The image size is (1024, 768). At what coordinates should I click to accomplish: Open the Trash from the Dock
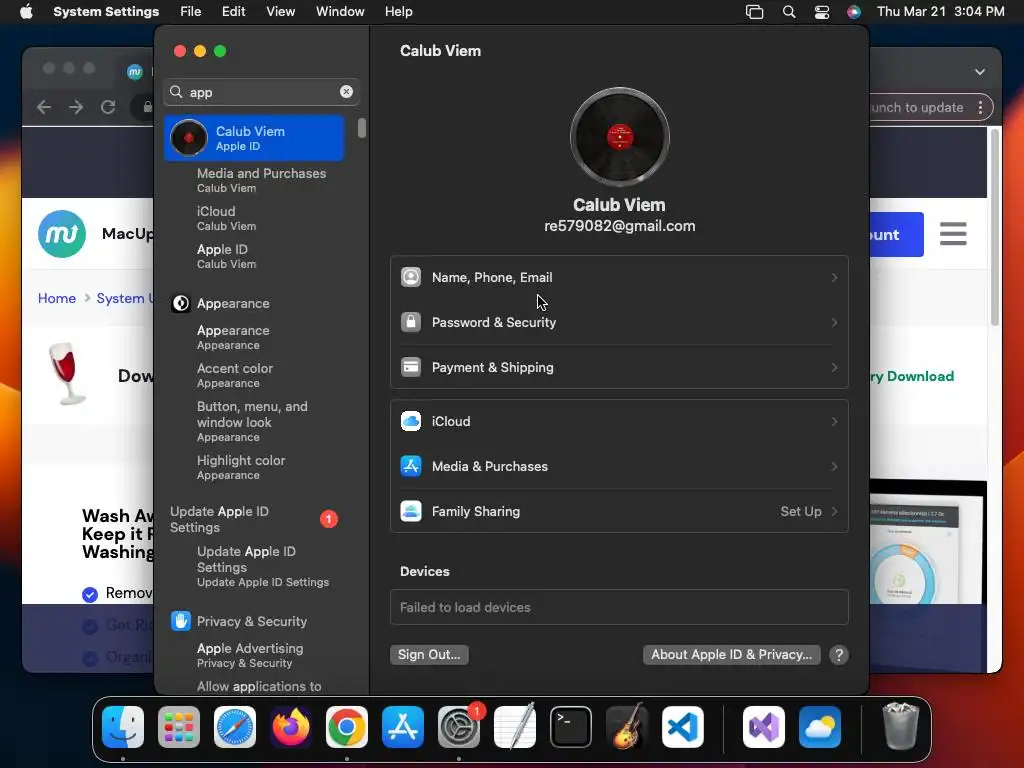coord(901,727)
